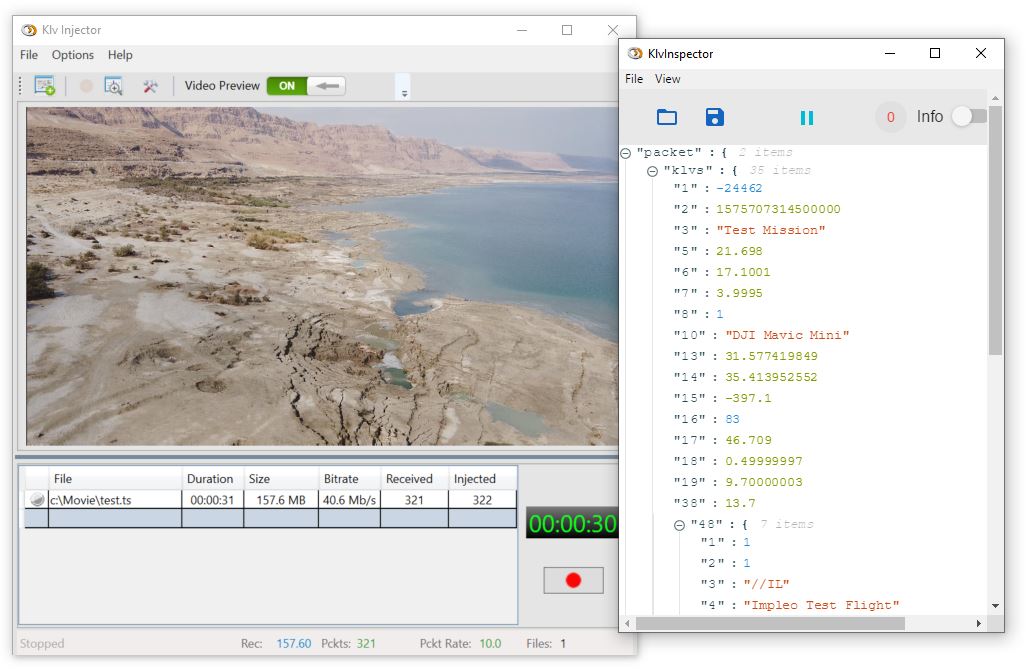Pause the KLV packet stream
1026x670 pixels.
(807, 117)
